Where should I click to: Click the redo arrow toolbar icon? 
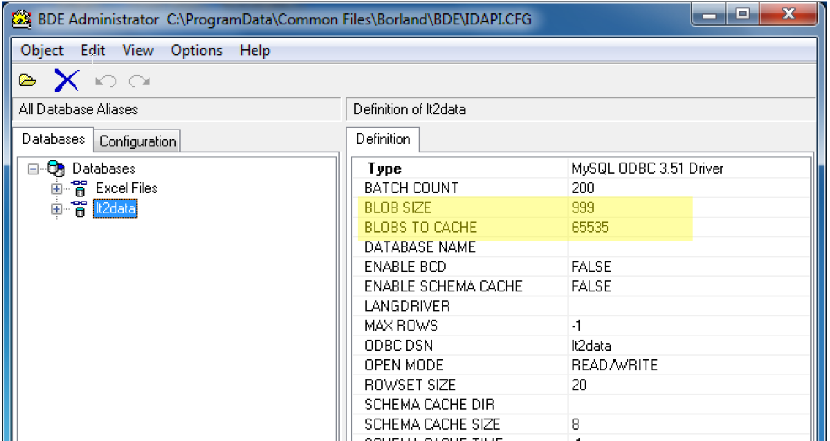(138, 79)
